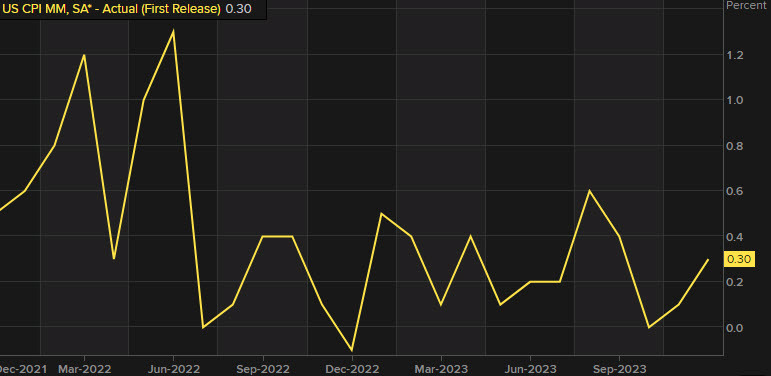
Task: Click the US CPI MM series legend label
Action: tap(111, 9)
